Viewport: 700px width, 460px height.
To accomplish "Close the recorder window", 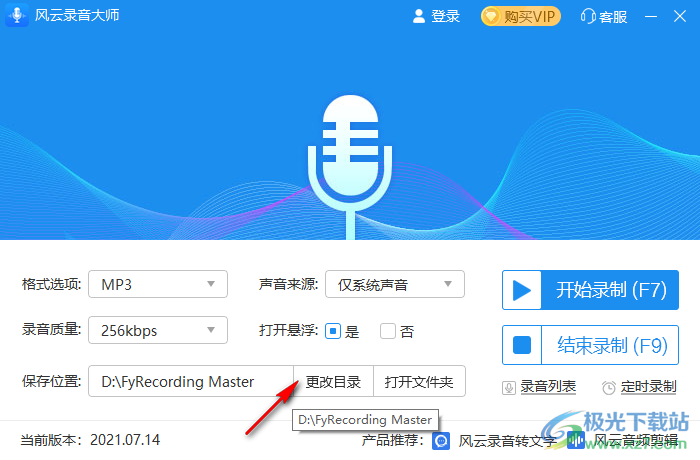I will pos(680,17).
